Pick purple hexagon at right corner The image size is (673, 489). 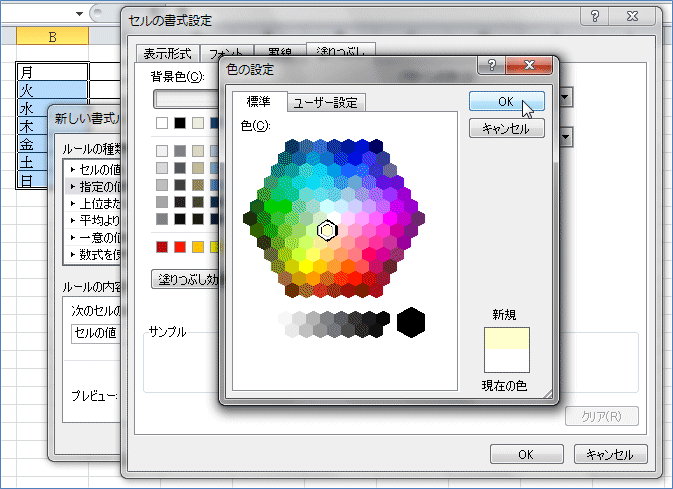point(418,218)
